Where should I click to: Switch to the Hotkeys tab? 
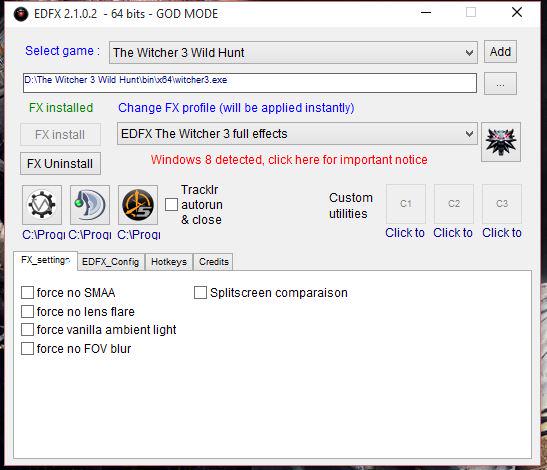tap(169, 262)
